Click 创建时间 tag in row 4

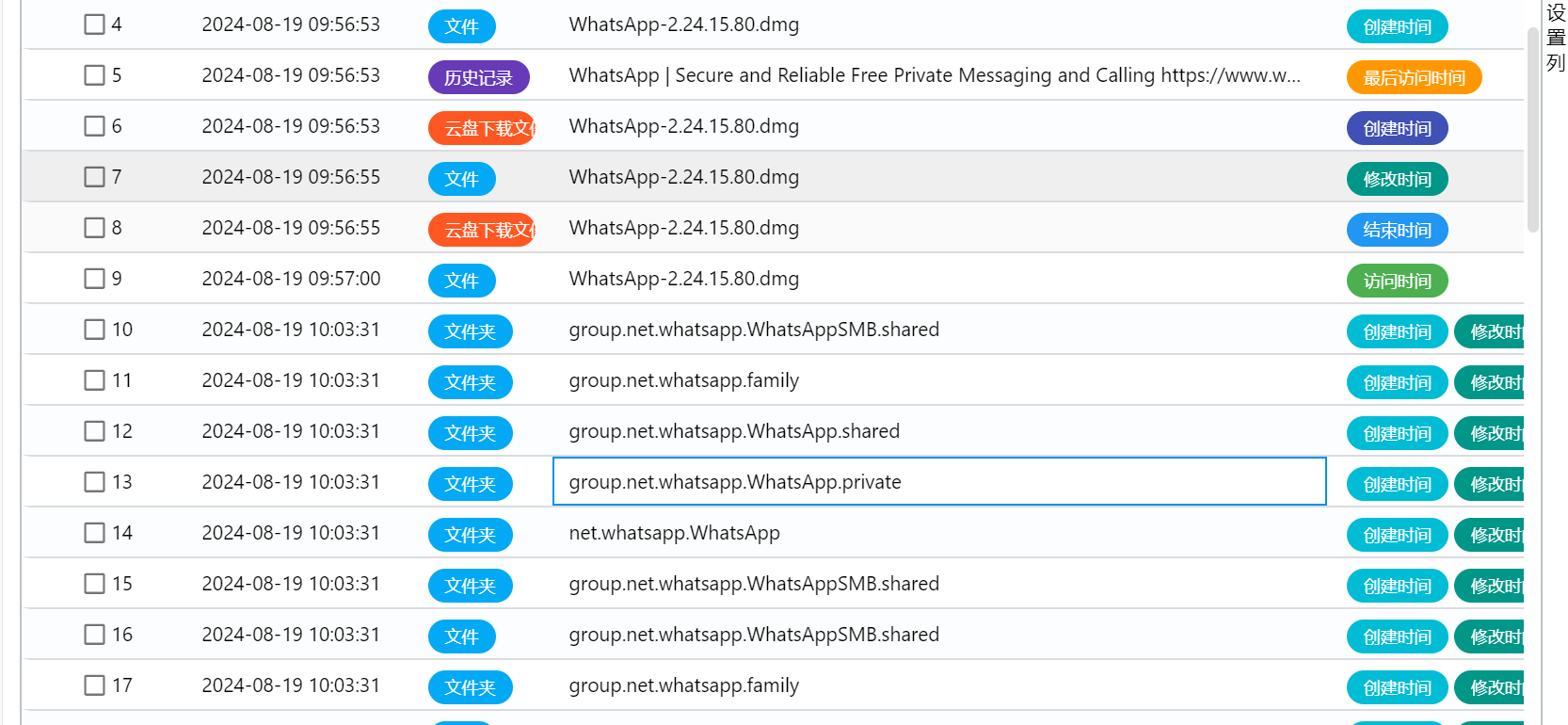[x=1398, y=26]
